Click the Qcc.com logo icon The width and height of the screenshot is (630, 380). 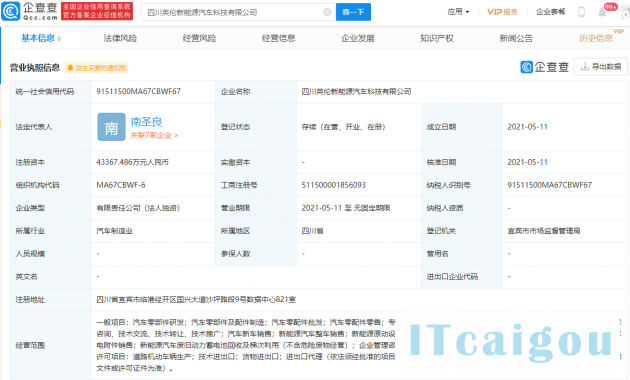coord(10,11)
